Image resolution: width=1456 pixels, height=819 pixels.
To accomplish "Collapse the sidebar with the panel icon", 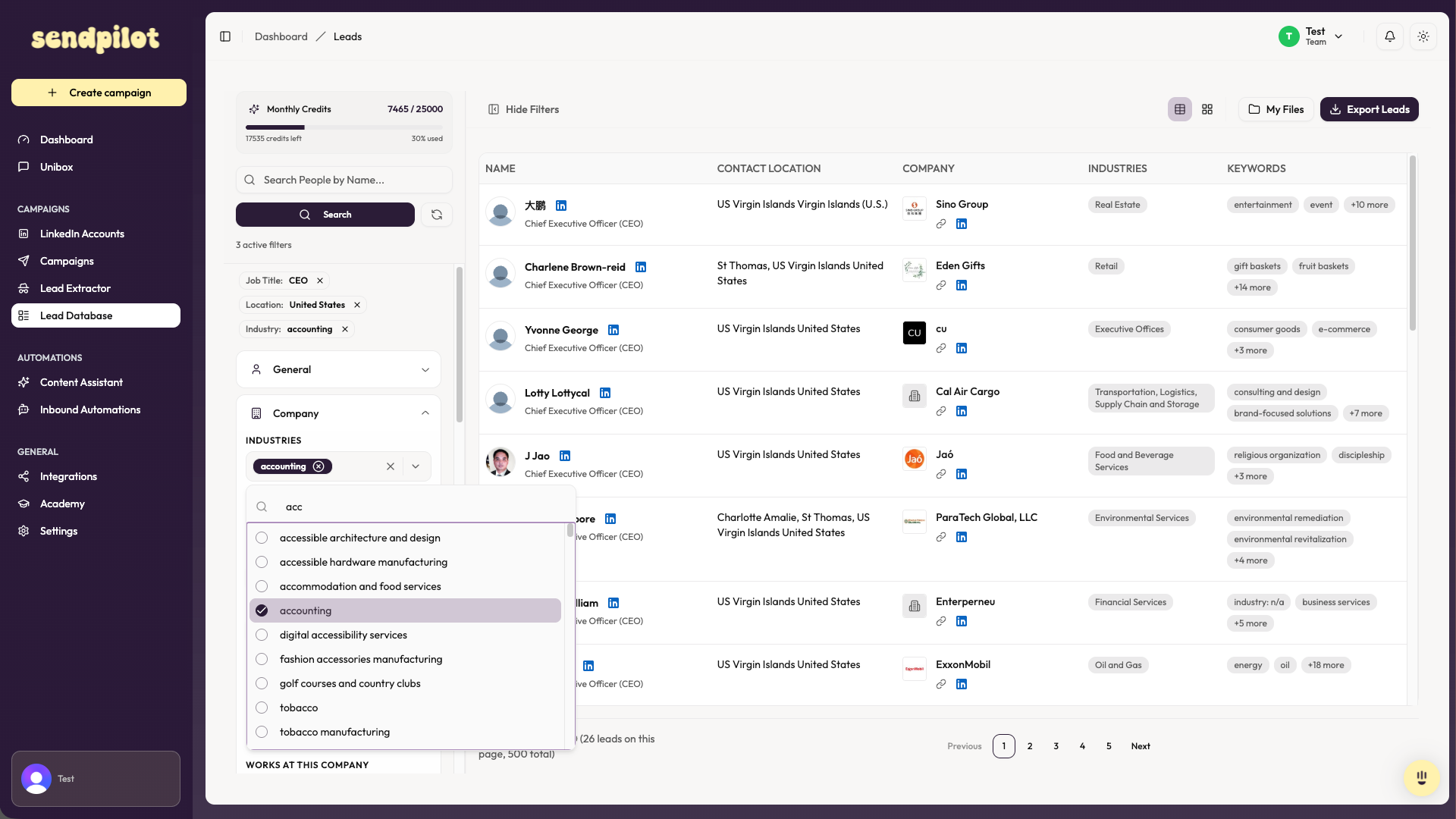I will [x=225, y=36].
